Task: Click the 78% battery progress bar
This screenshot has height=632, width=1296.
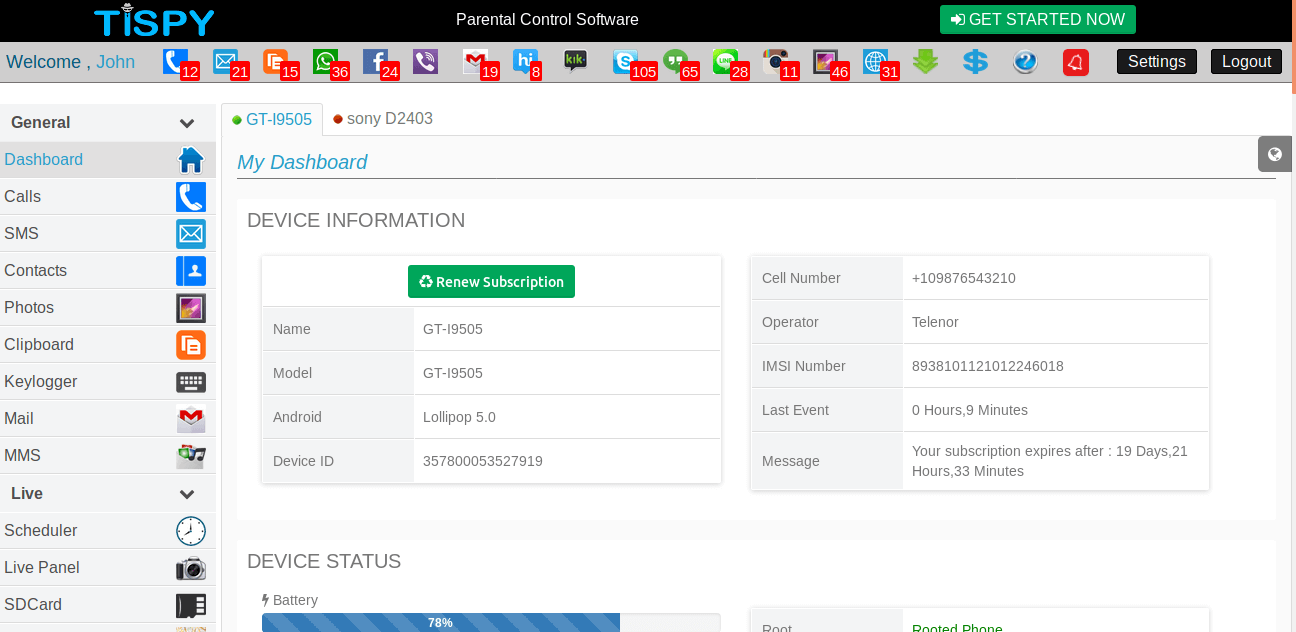Action: click(x=491, y=623)
